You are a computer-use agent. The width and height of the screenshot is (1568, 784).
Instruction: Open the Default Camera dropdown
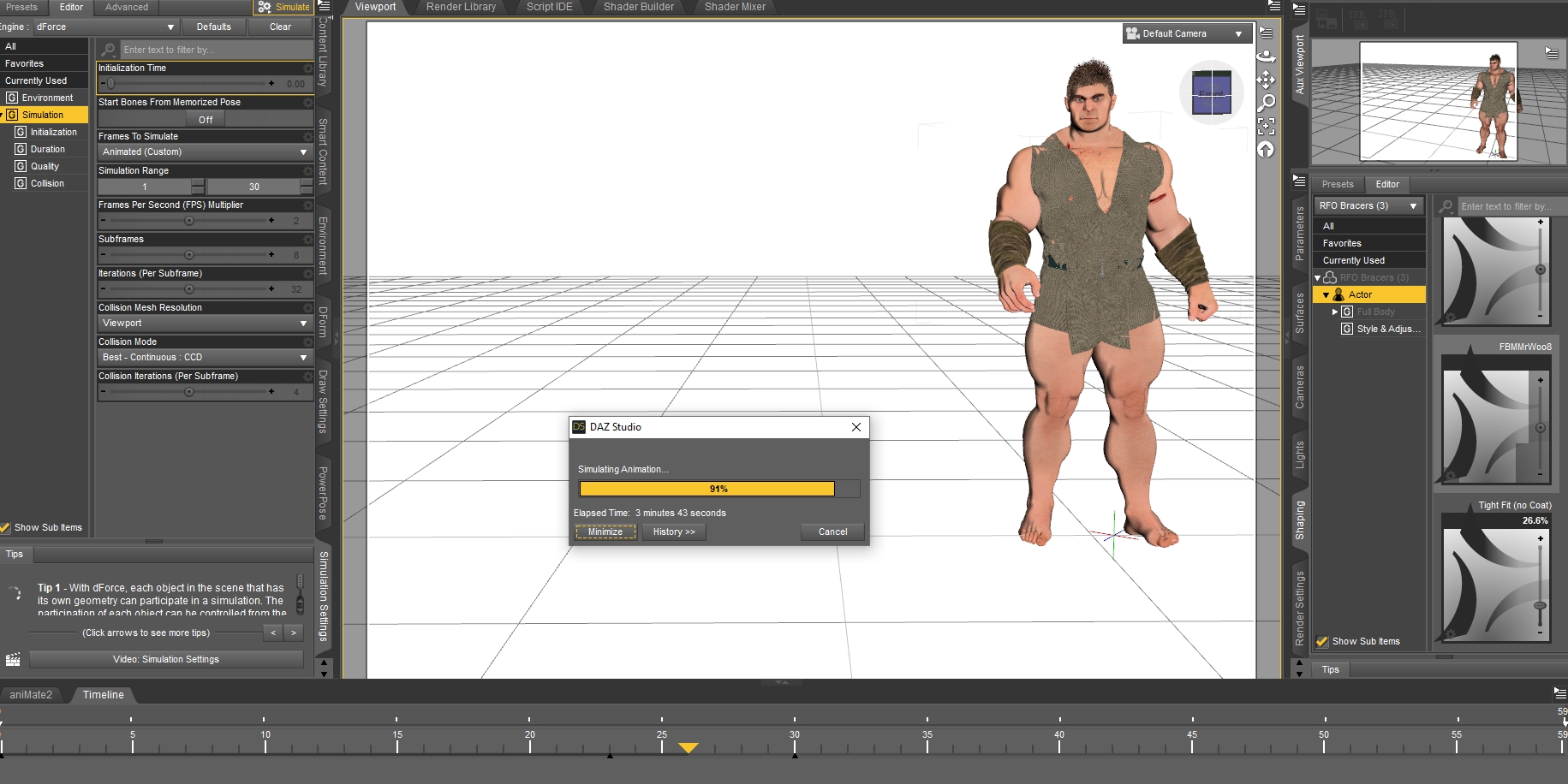point(1186,34)
